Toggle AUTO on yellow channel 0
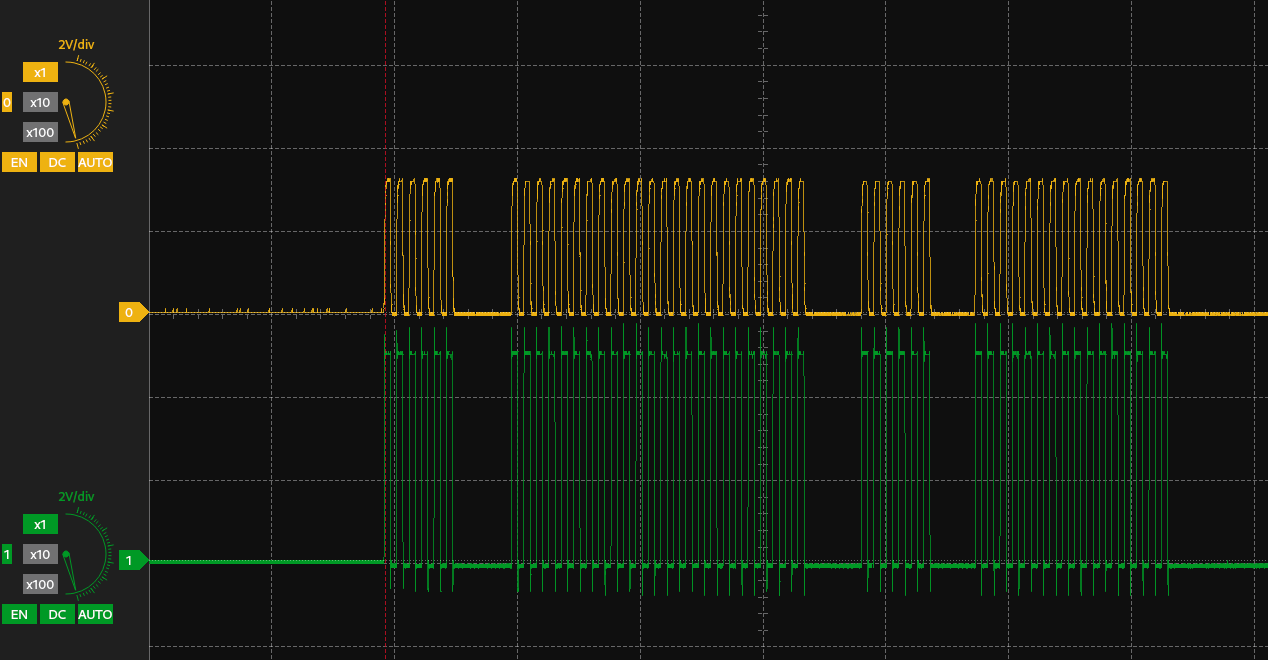The height and width of the screenshot is (660, 1268). 96,162
